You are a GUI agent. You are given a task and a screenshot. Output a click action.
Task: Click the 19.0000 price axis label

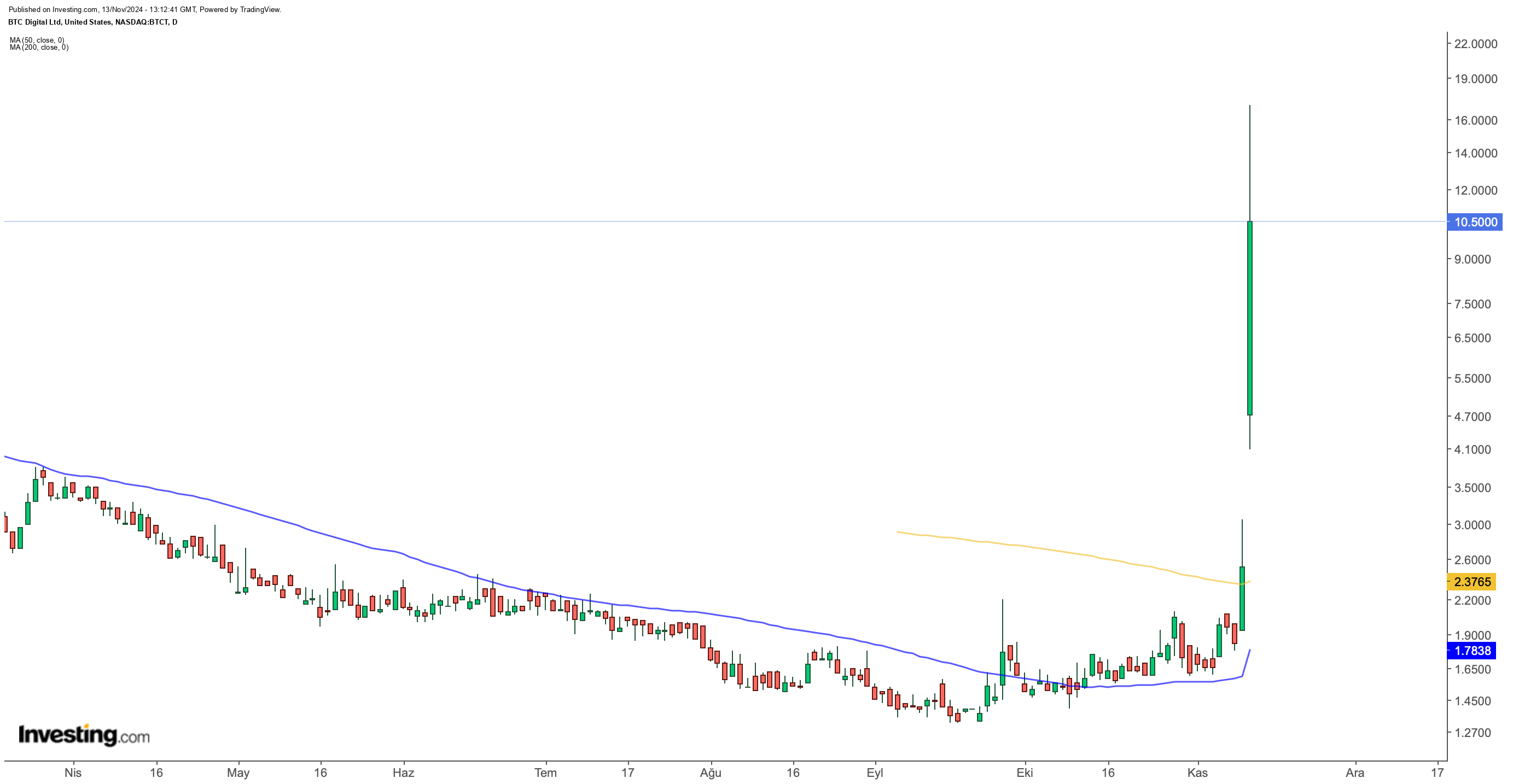[x=1475, y=79]
